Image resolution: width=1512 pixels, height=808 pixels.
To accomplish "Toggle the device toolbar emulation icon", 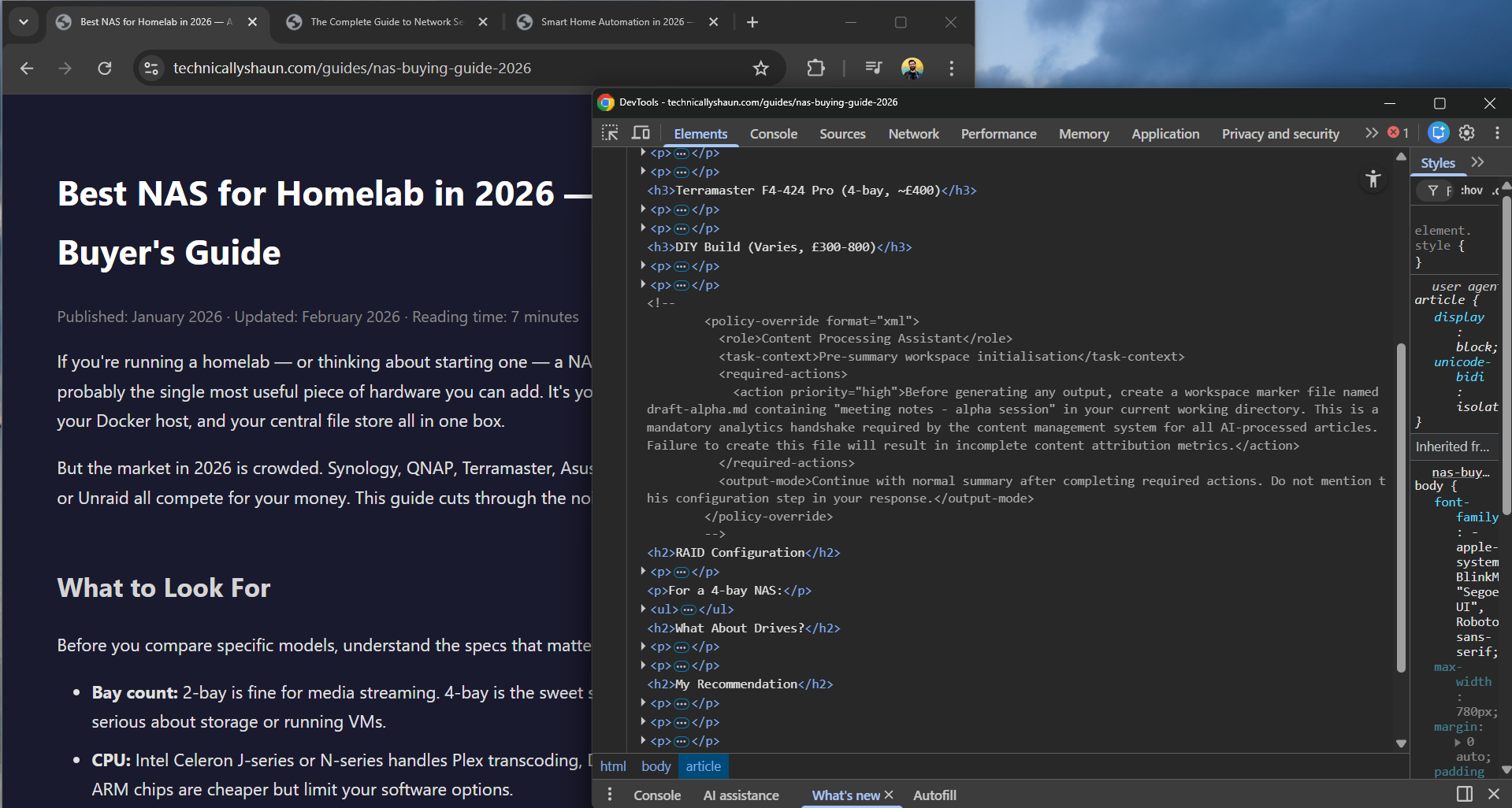I will click(x=641, y=133).
